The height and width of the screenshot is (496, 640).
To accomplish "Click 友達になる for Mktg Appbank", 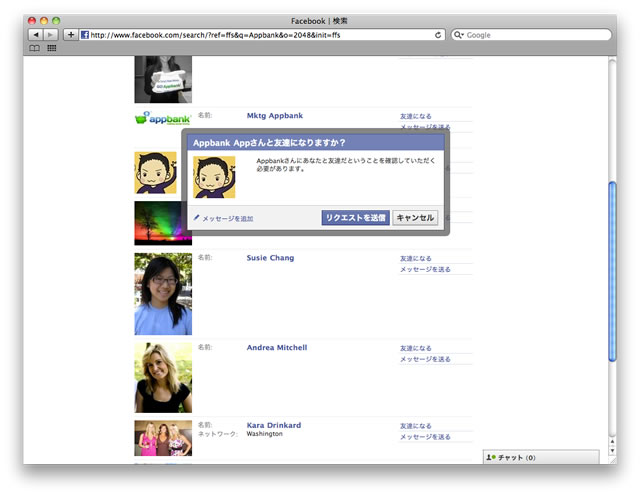I will pyautogui.click(x=416, y=116).
